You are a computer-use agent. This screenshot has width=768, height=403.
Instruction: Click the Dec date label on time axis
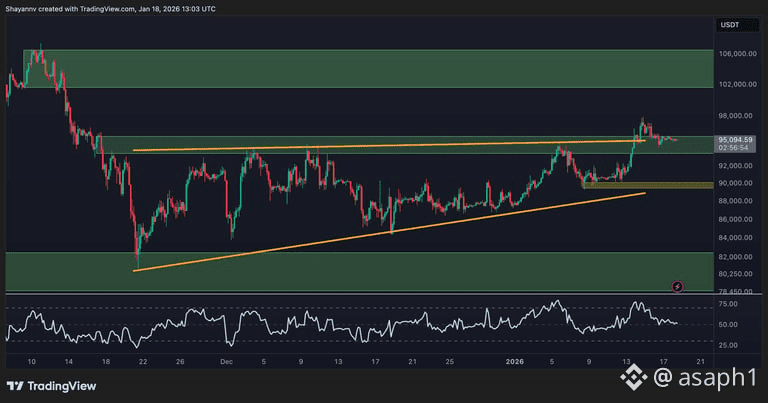click(226, 362)
